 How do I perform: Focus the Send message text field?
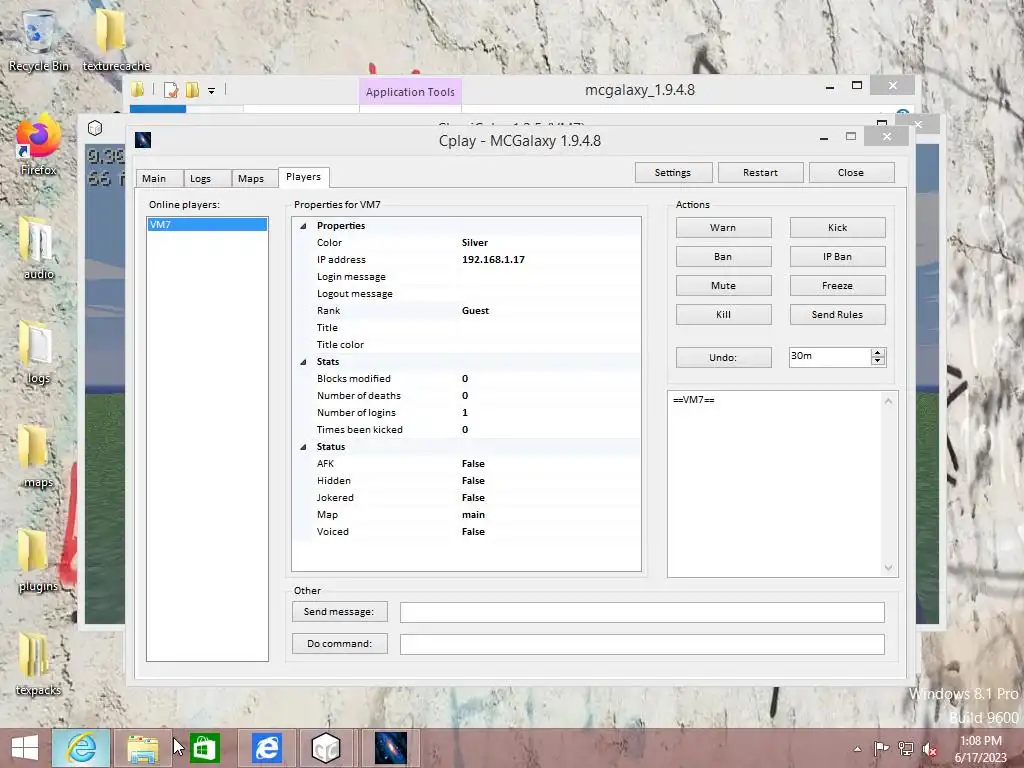pos(642,613)
